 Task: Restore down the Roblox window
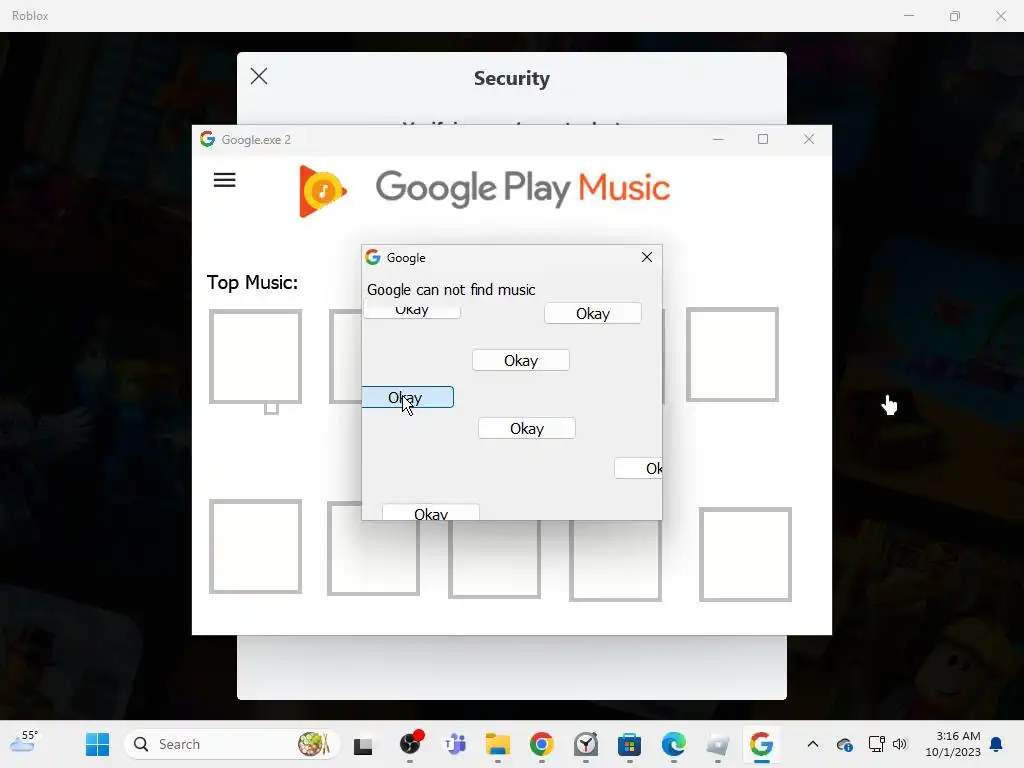955,16
